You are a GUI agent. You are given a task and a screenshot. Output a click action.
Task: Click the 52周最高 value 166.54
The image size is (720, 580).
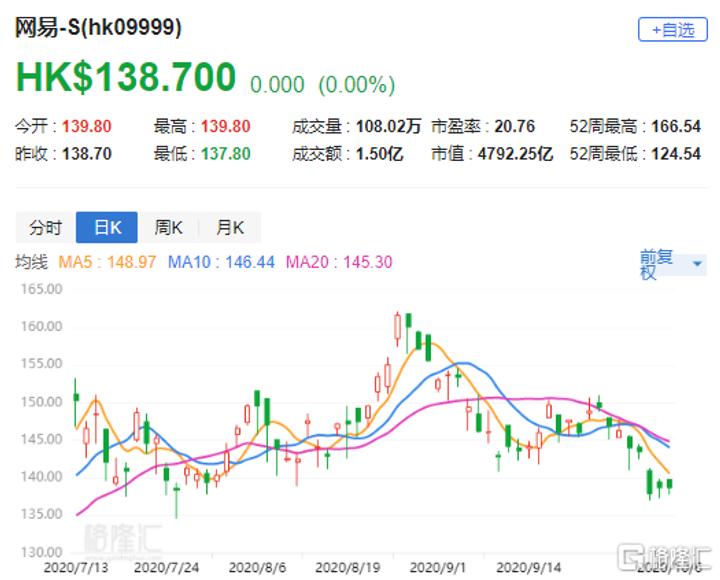[676, 126]
